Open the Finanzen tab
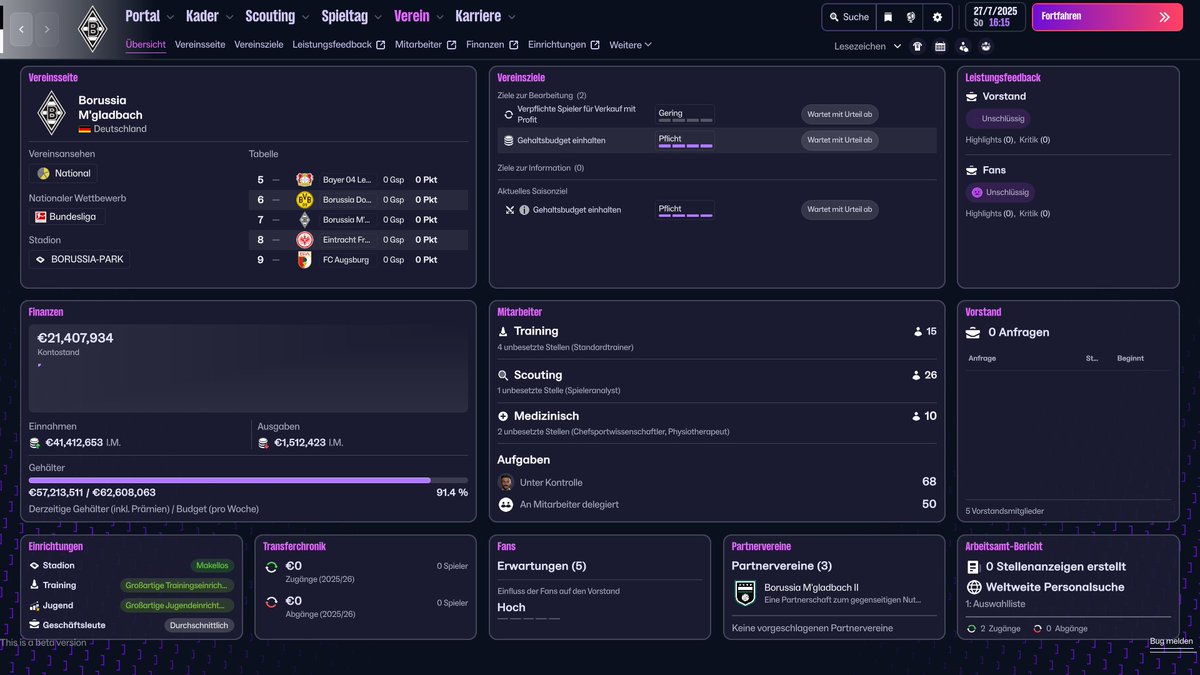 pyautogui.click(x=492, y=45)
